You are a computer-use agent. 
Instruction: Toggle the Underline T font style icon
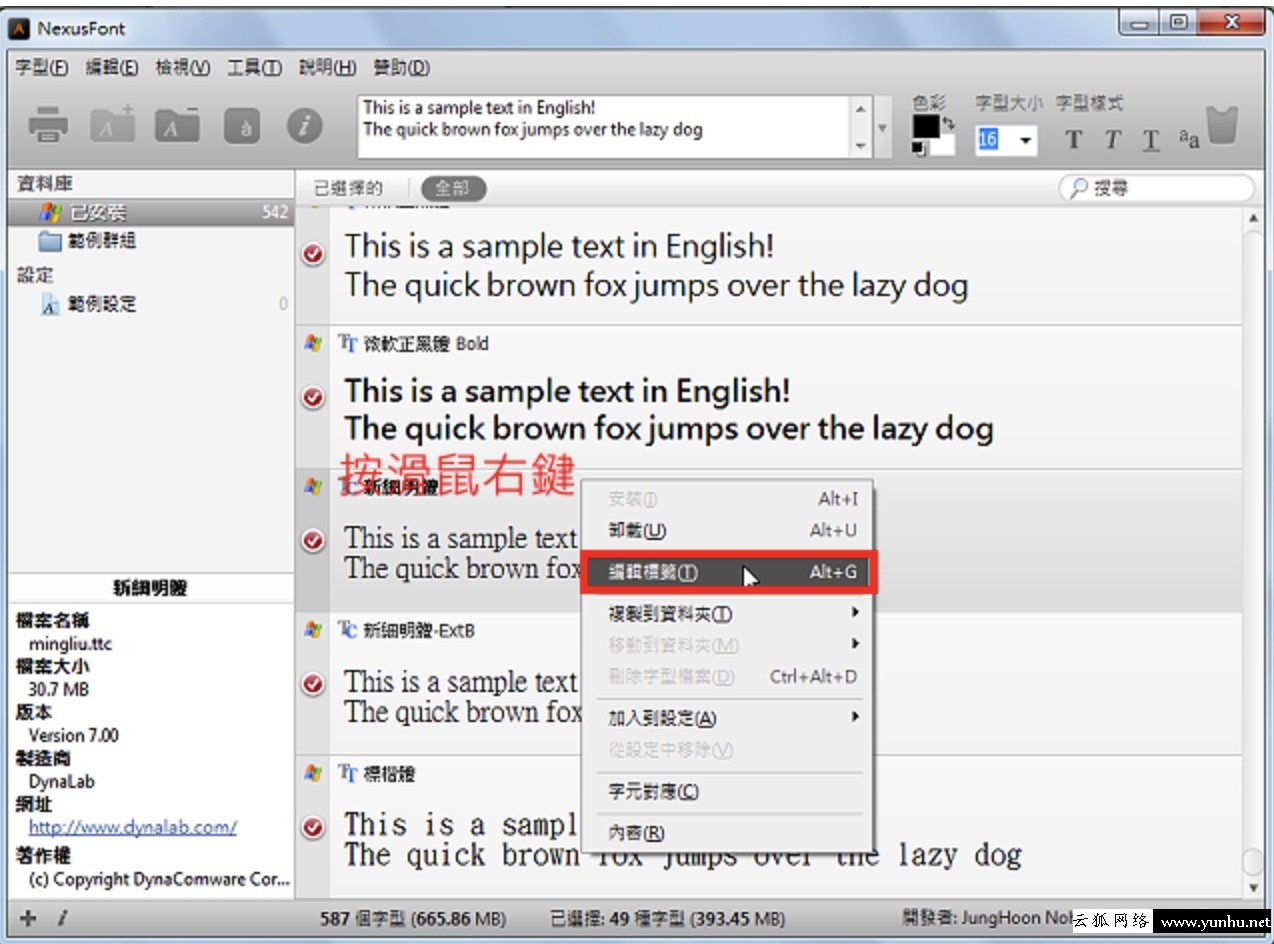click(1151, 140)
